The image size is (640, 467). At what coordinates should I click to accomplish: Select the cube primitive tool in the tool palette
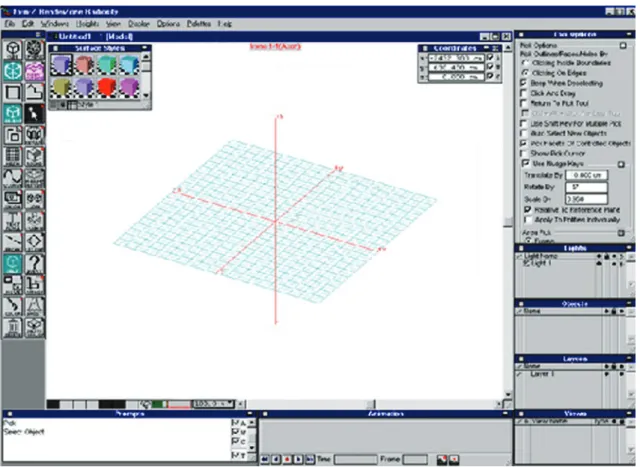[13, 50]
